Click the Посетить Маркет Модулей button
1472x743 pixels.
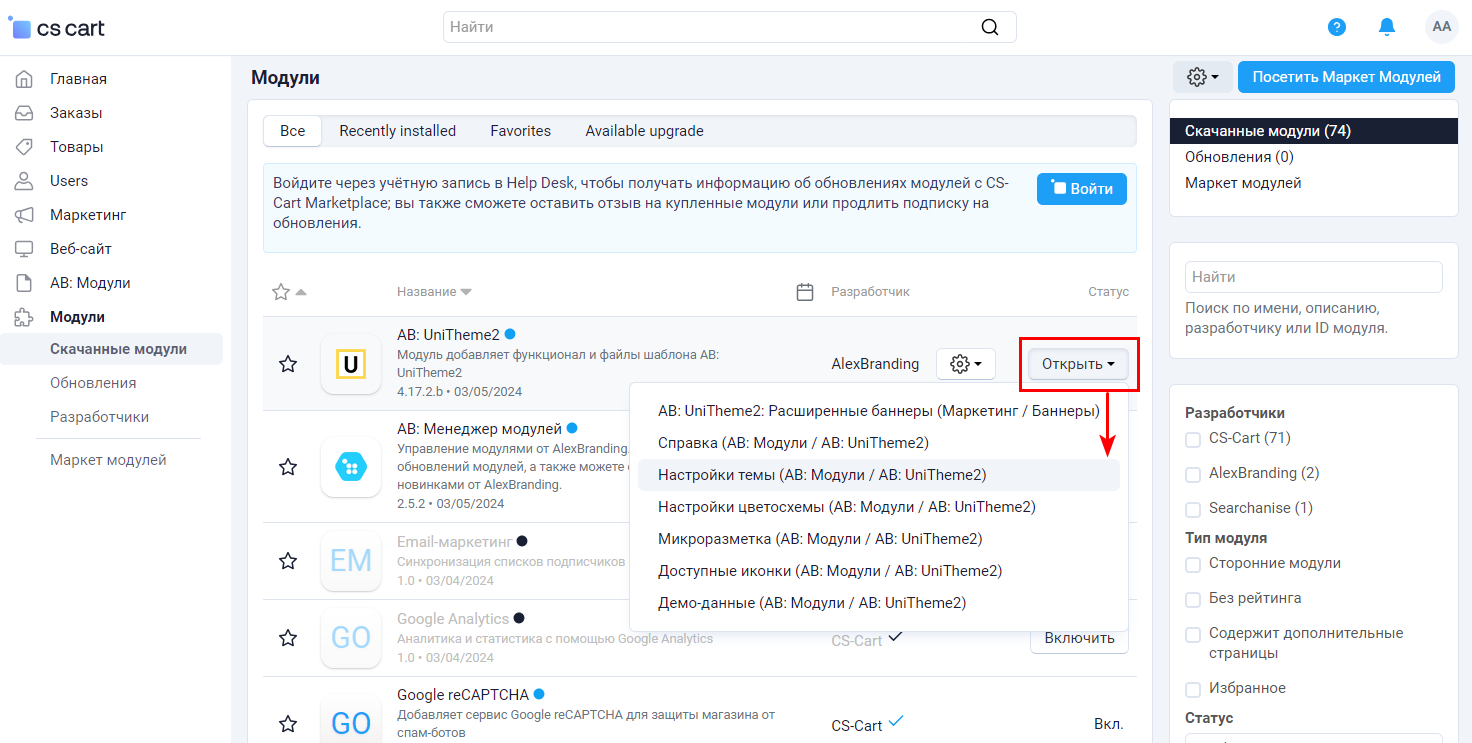point(1346,77)
